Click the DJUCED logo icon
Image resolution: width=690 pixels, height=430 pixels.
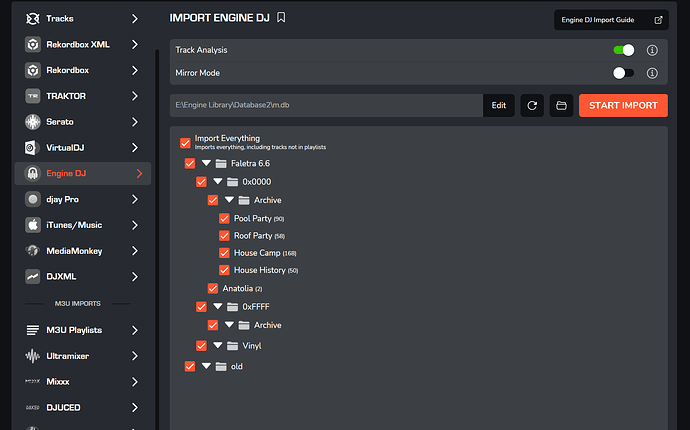[x=33, y=408]
